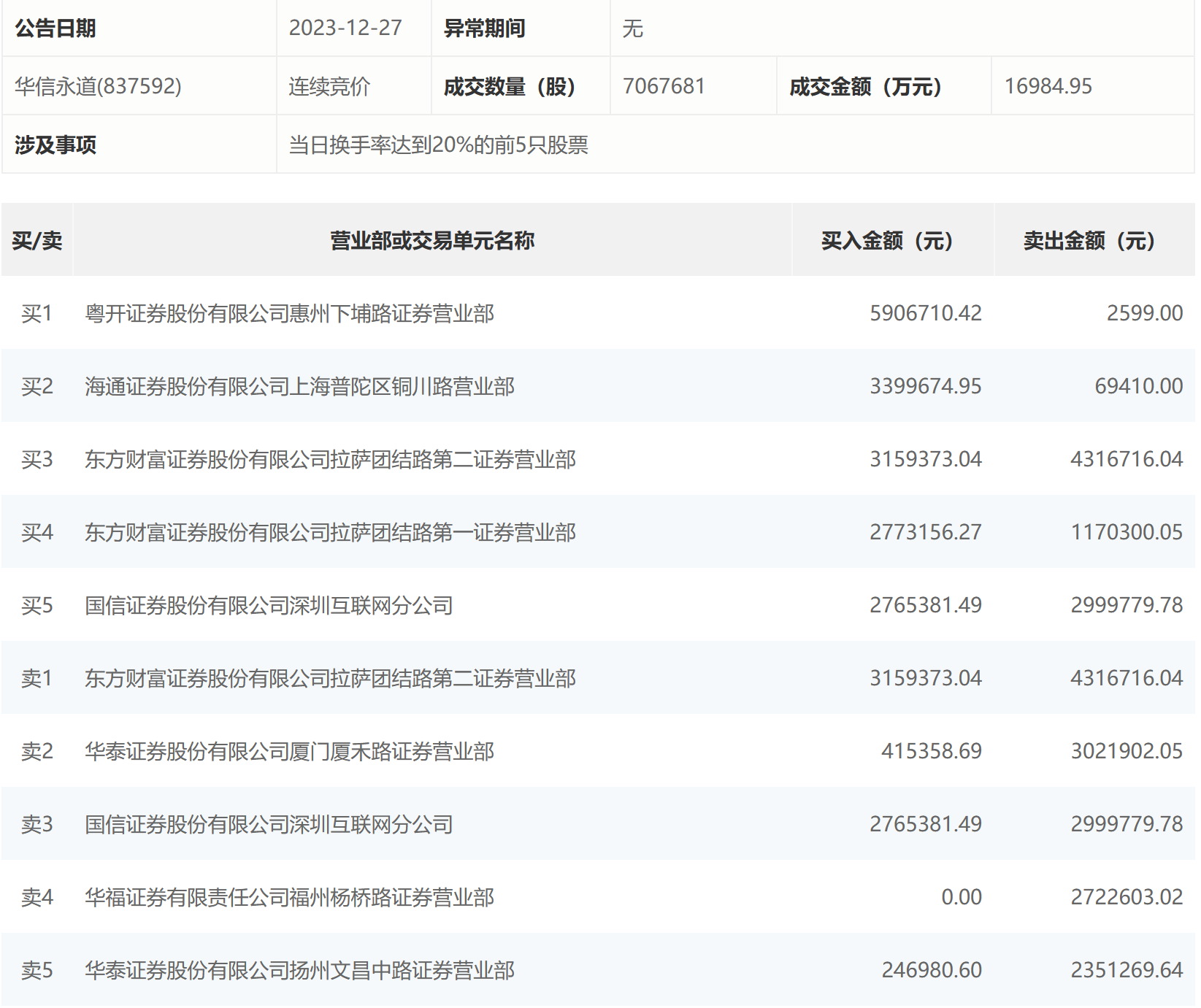
Task: Click stock name 华信永道(837592)
Action: (98, 86)
